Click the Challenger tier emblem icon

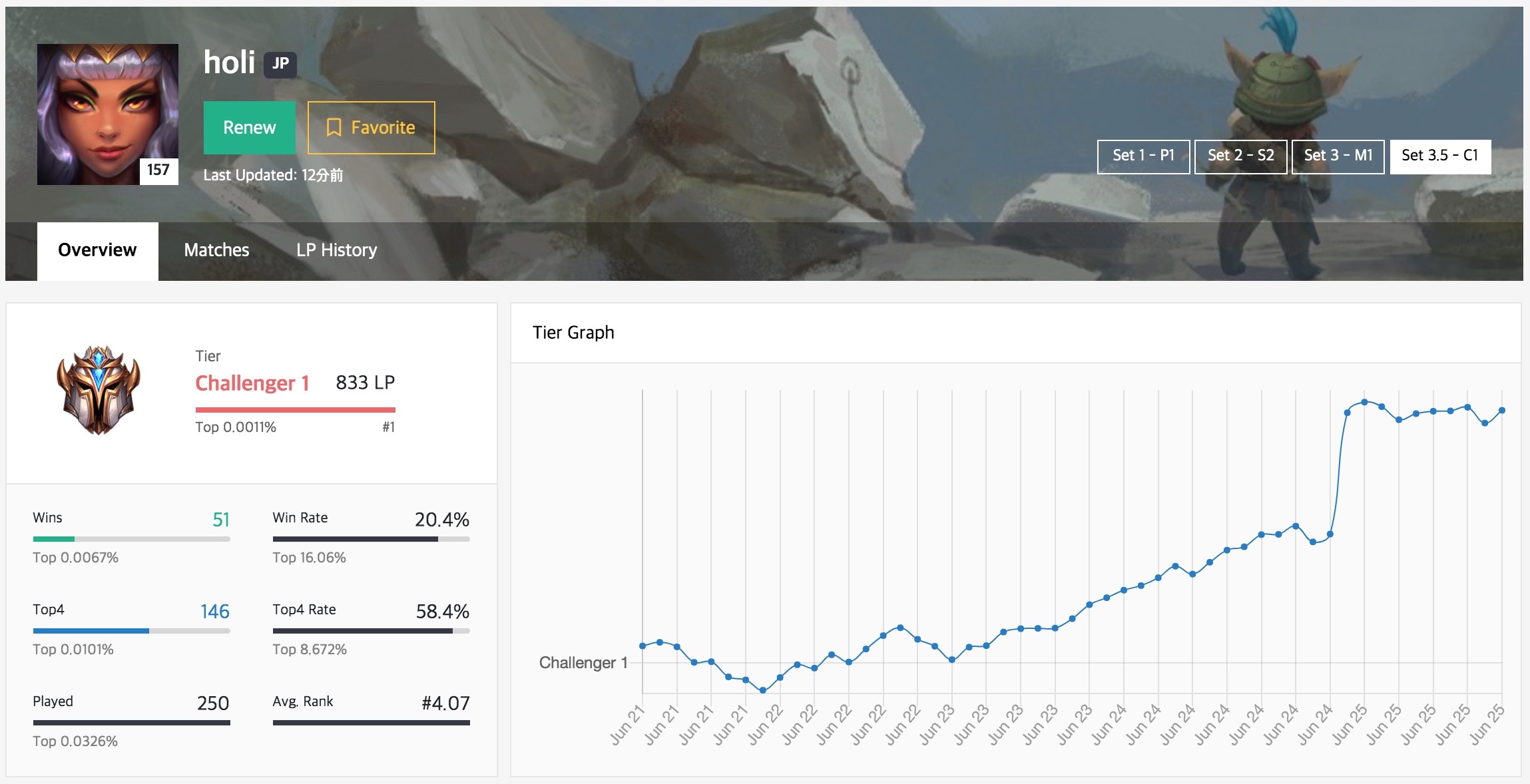[x=99, y=390]
